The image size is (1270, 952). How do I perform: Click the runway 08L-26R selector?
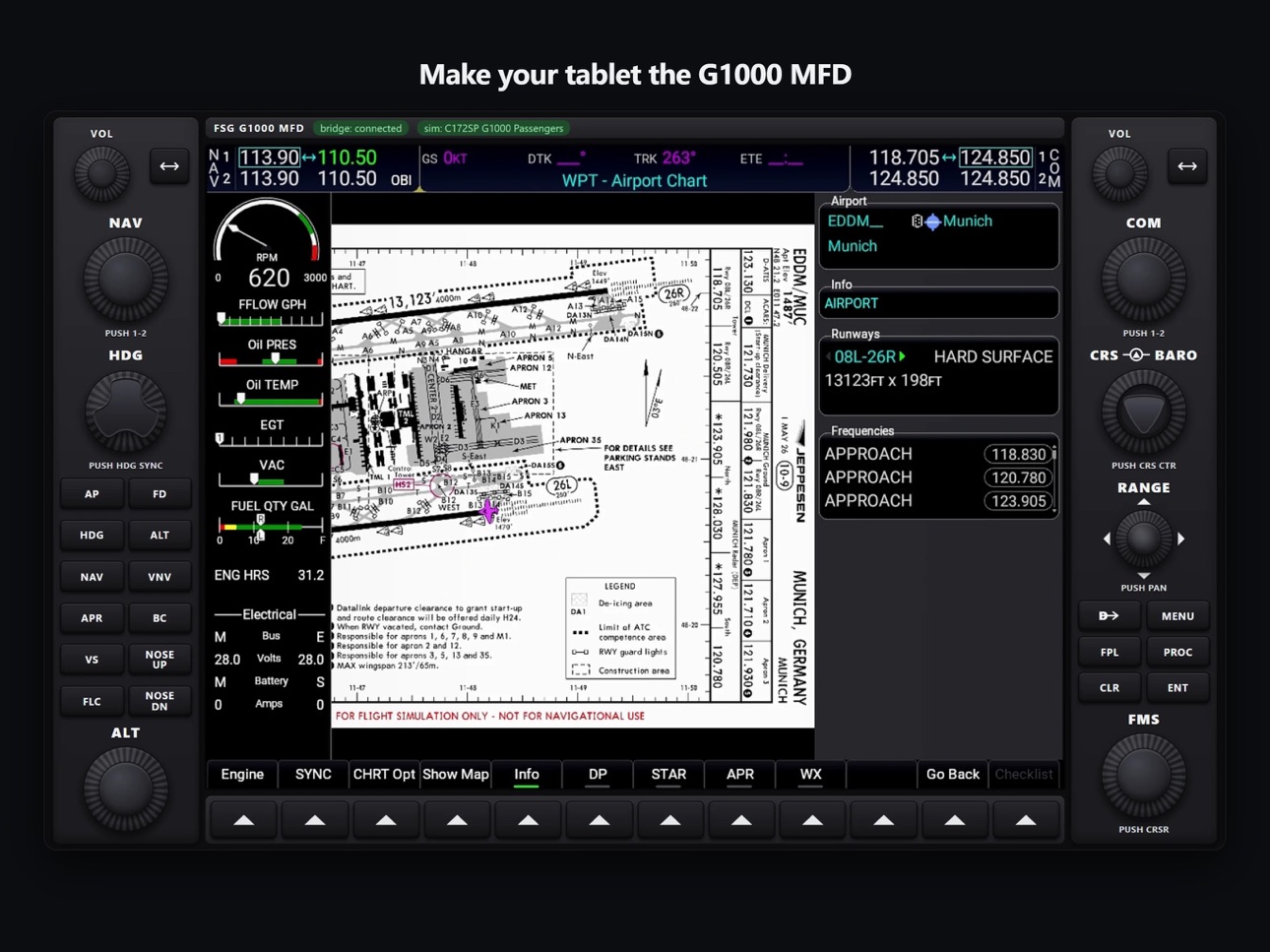click(865, 356)
